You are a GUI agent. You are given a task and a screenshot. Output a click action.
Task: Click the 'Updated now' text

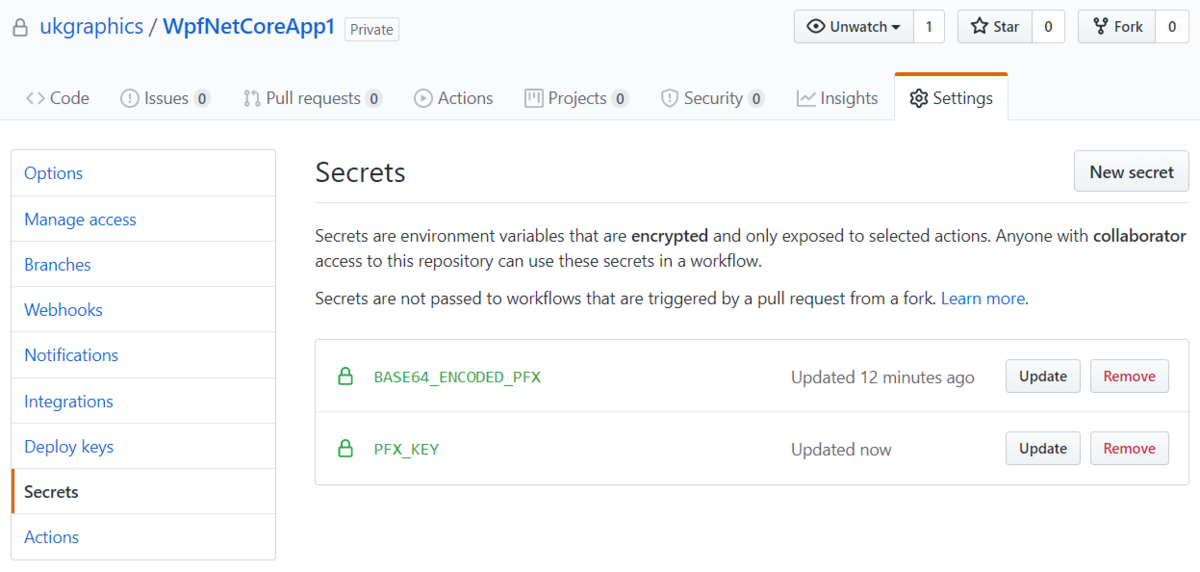click(x=841, y=449)
